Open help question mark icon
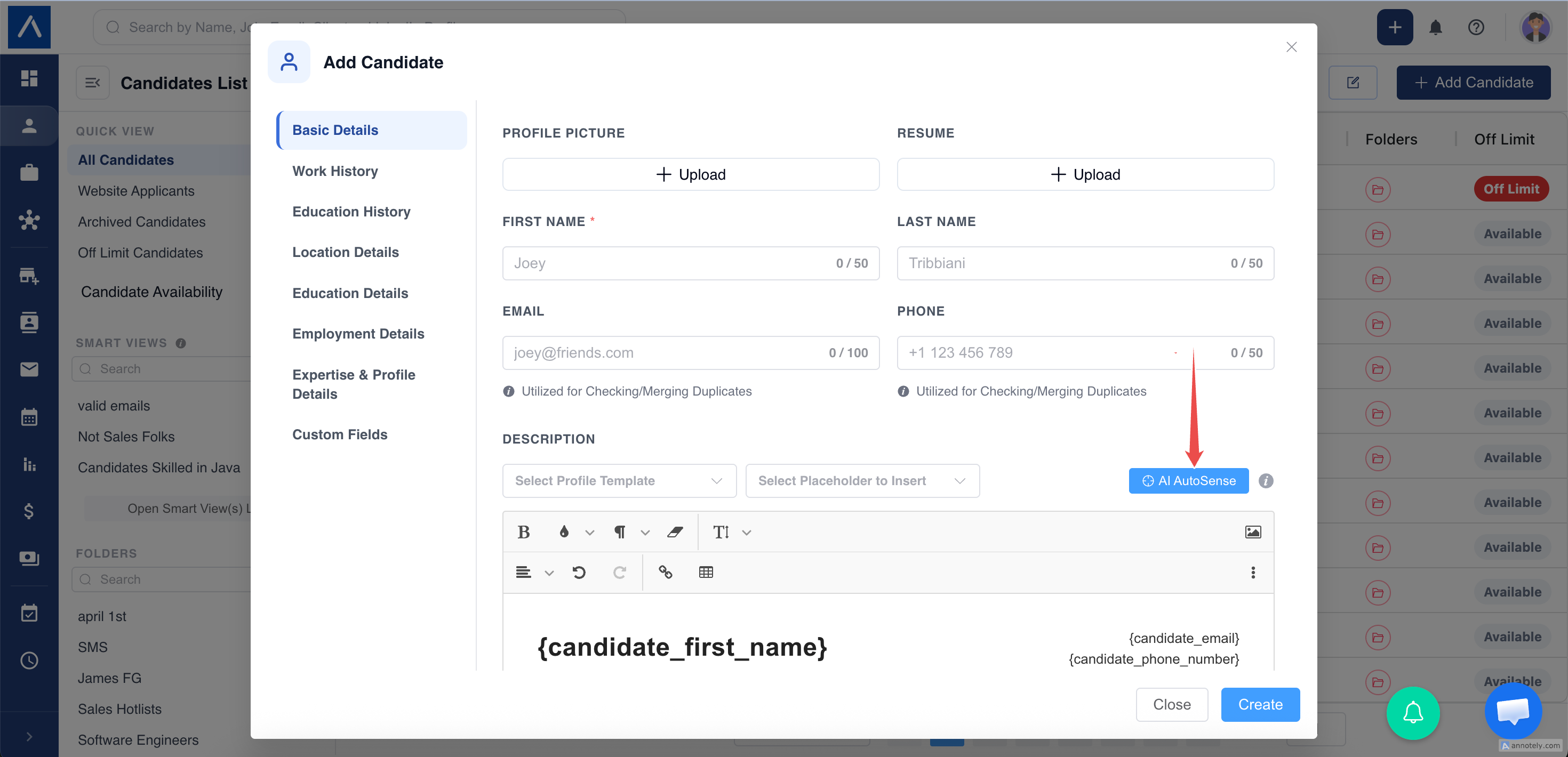This screenshot has height=757, width=1568. (x=1476, y=27)
